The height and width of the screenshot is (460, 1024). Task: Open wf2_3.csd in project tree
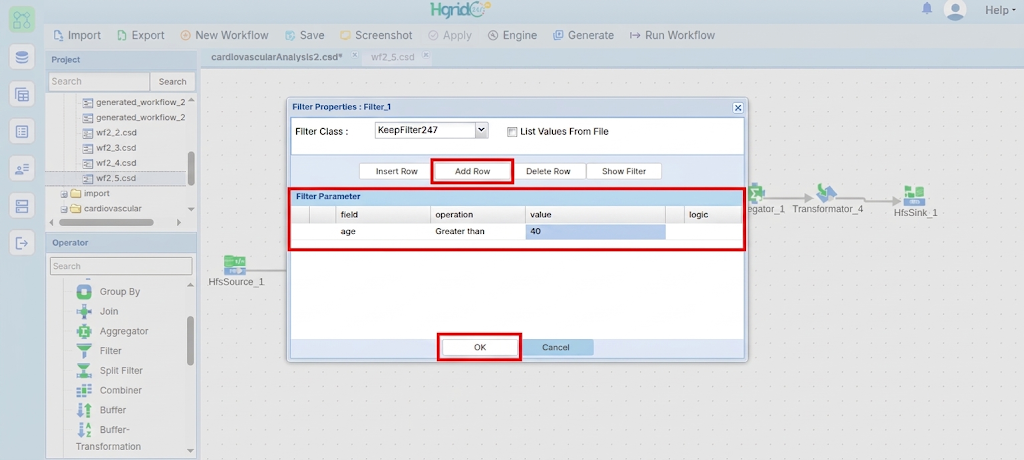point(116,148)
